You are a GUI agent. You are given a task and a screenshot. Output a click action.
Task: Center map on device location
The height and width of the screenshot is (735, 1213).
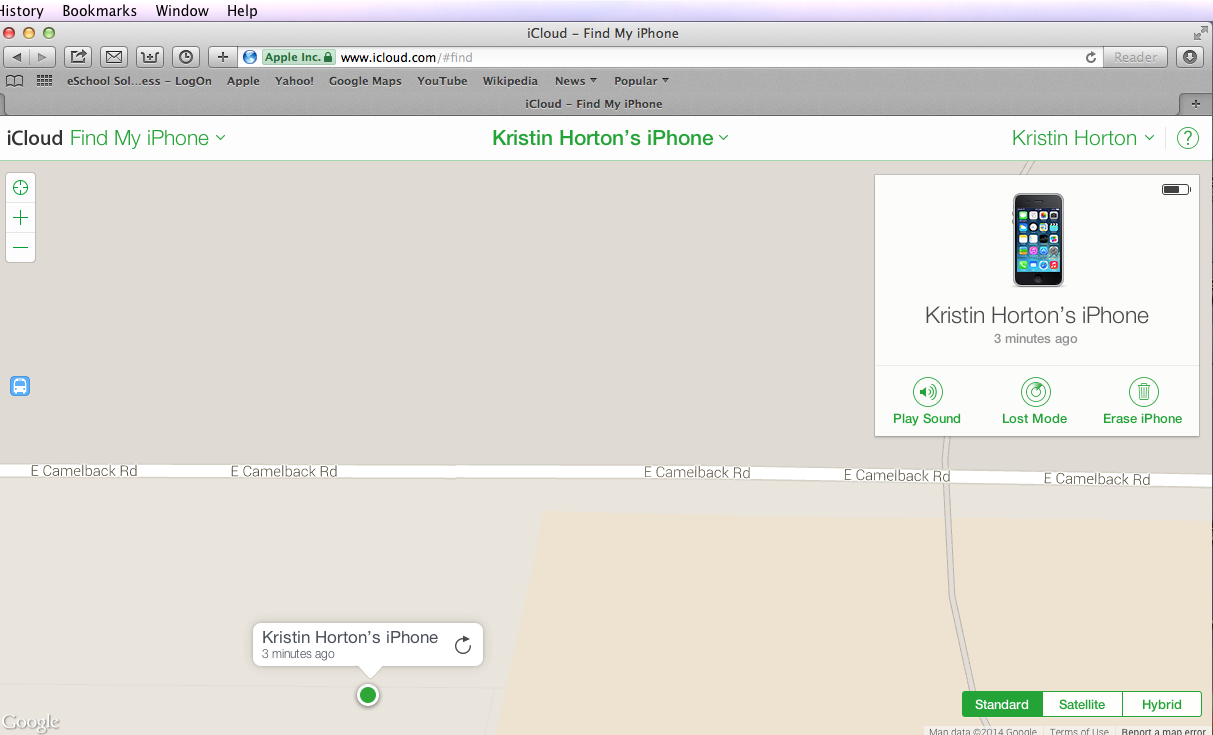[20, 188]
